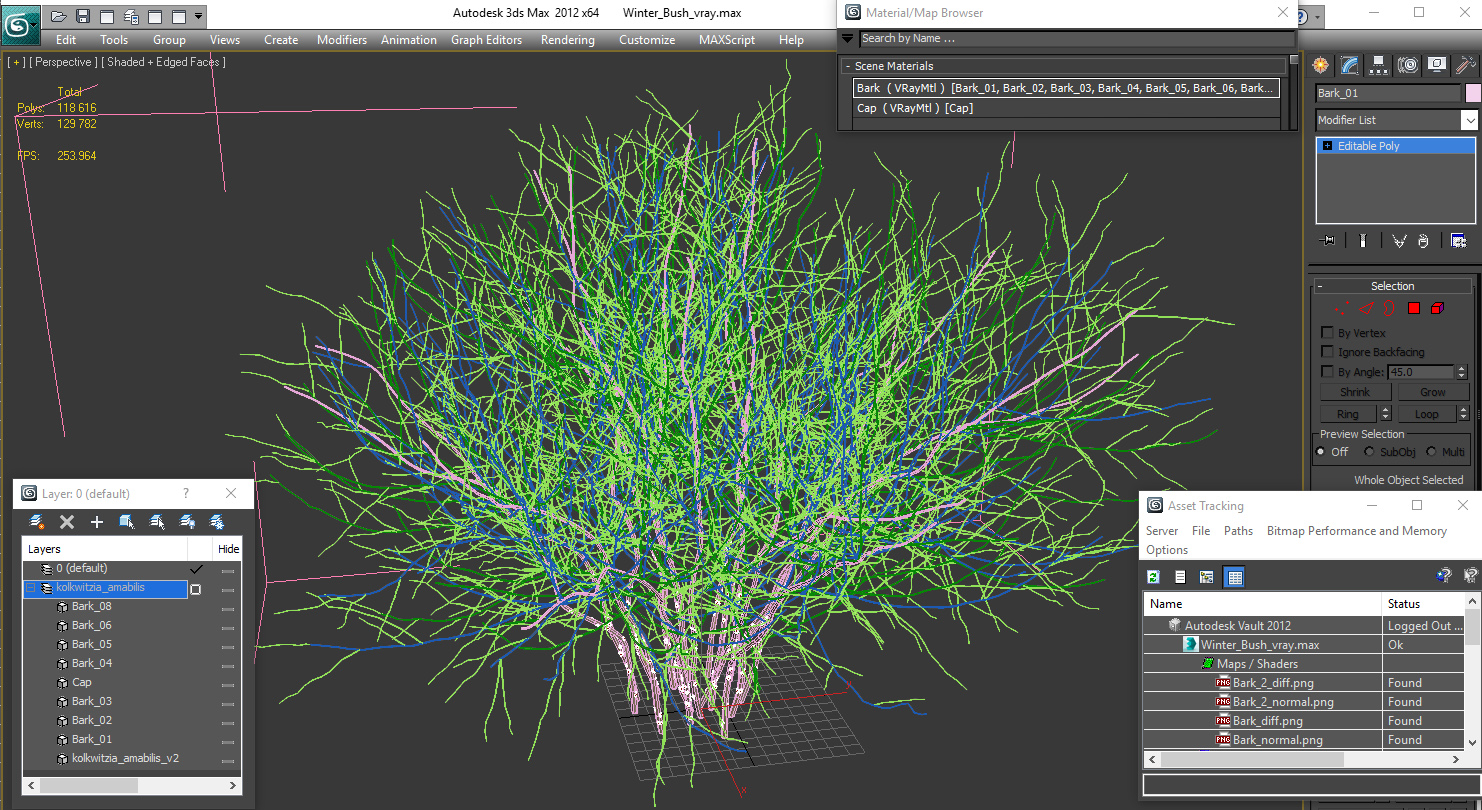The image size is (1482, 810).
Task: Open Paths menu in Asset Tracking
Action: point(1238,531)
